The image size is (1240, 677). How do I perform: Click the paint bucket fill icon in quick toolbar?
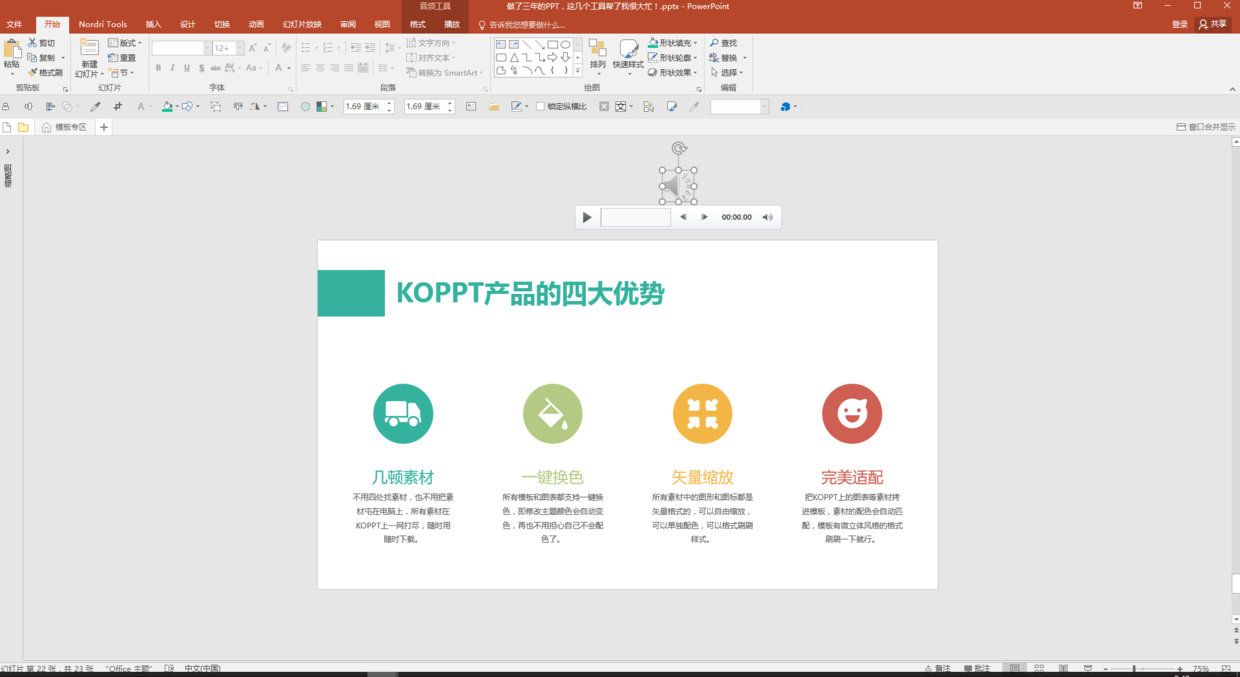168,106
